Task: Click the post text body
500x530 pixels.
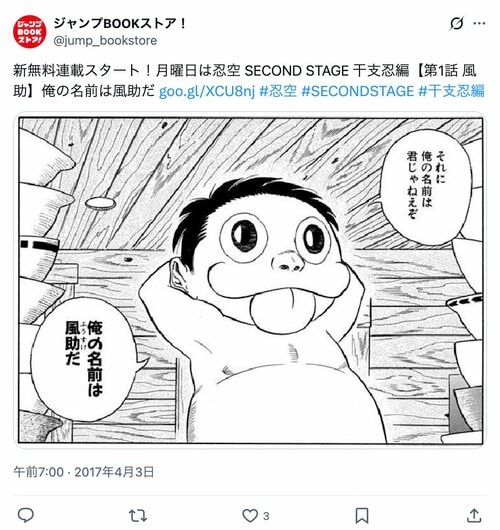Action: (x=248, y=81)
